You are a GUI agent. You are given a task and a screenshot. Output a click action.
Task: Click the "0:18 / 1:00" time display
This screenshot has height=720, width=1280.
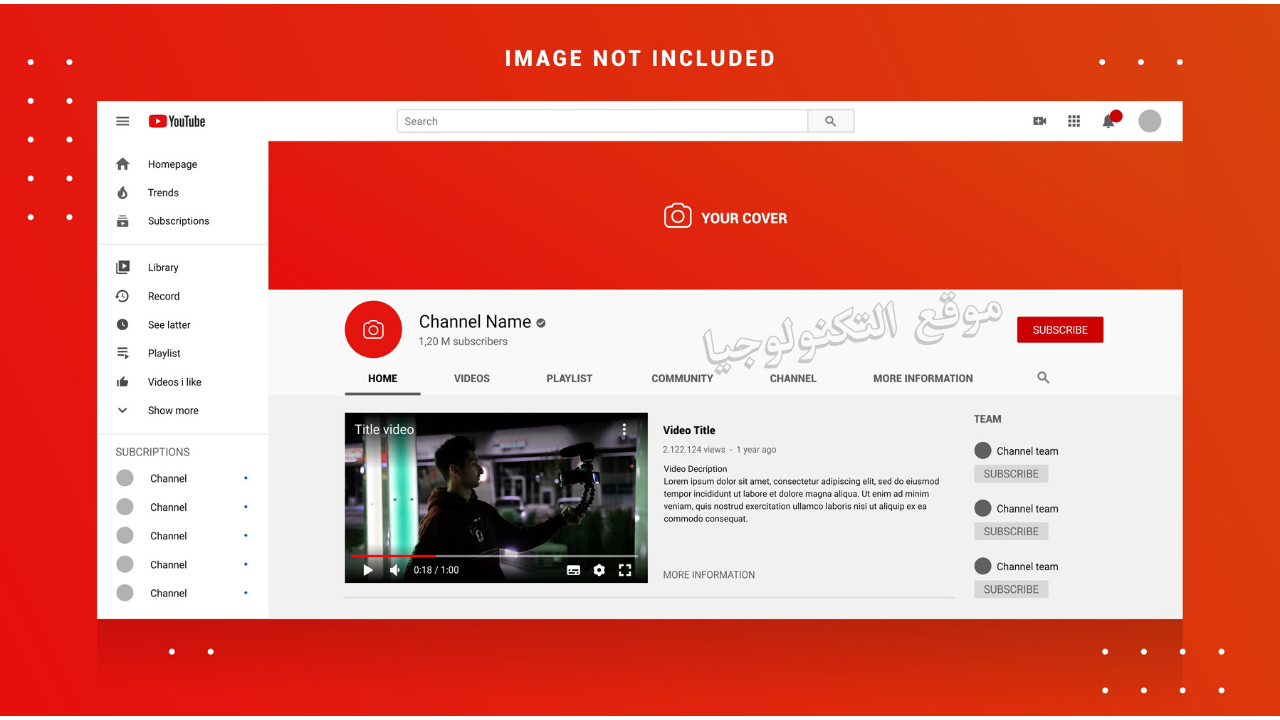436,570
